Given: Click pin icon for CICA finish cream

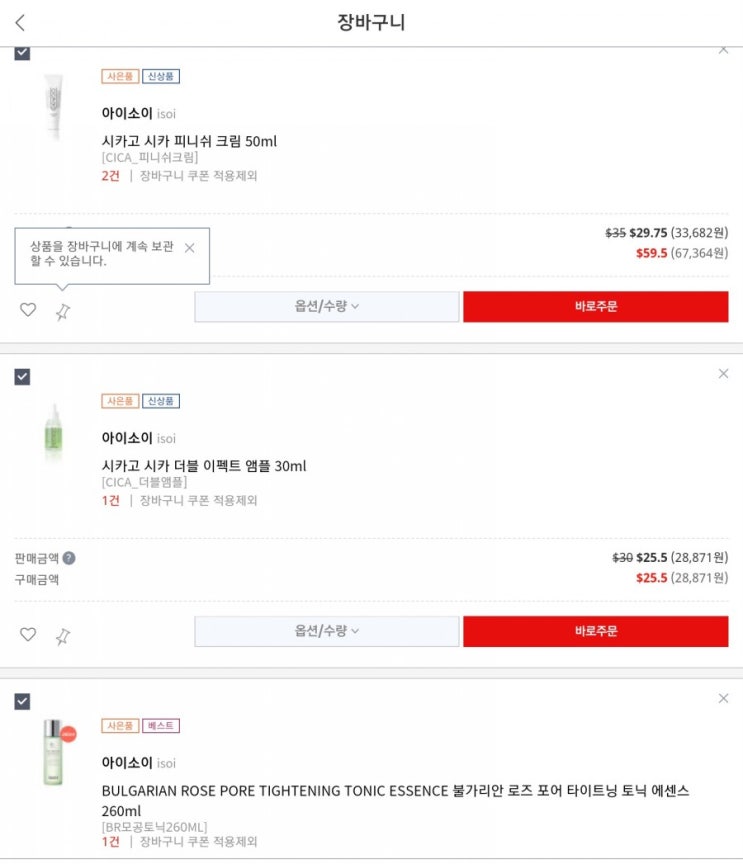Looking at the screenshot, I should click(x=63, y=312).
